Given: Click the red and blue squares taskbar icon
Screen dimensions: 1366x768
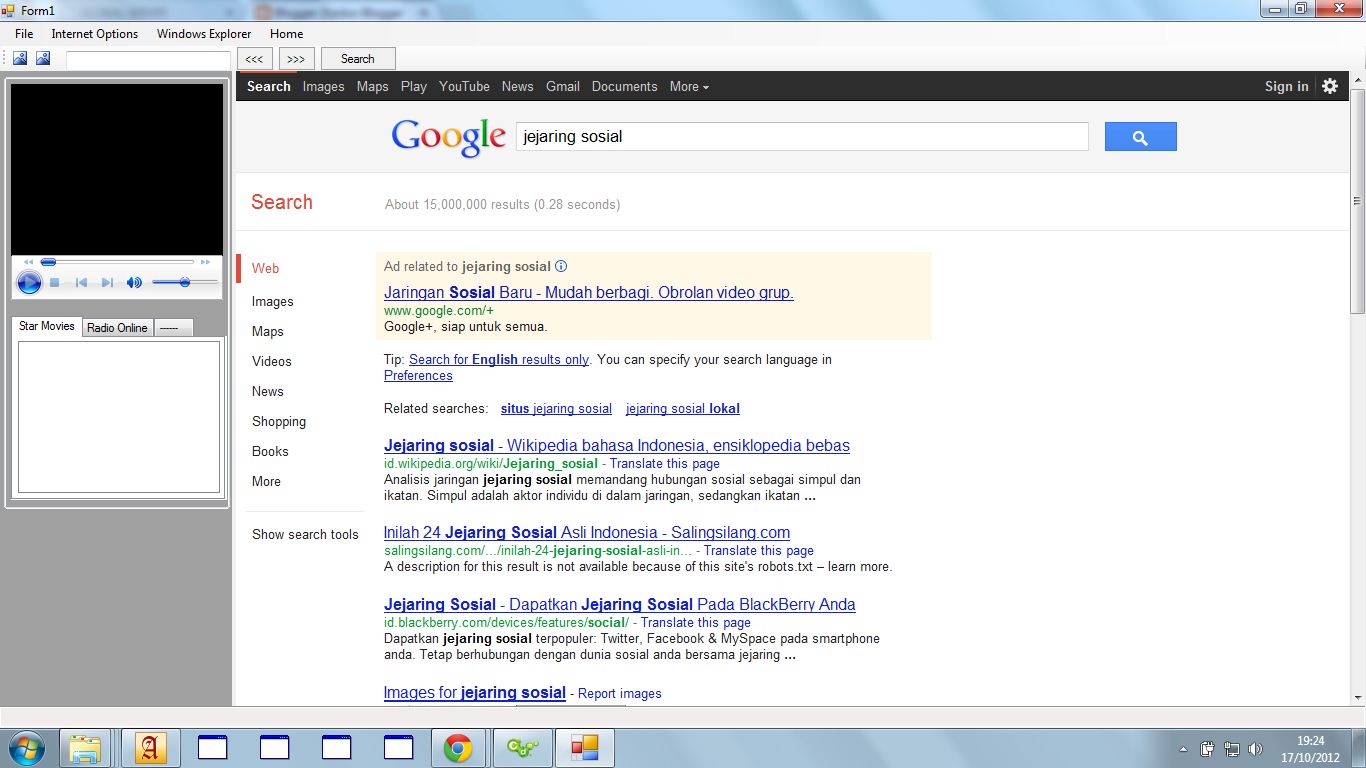Looking at the screenshot, I should 584,748.
